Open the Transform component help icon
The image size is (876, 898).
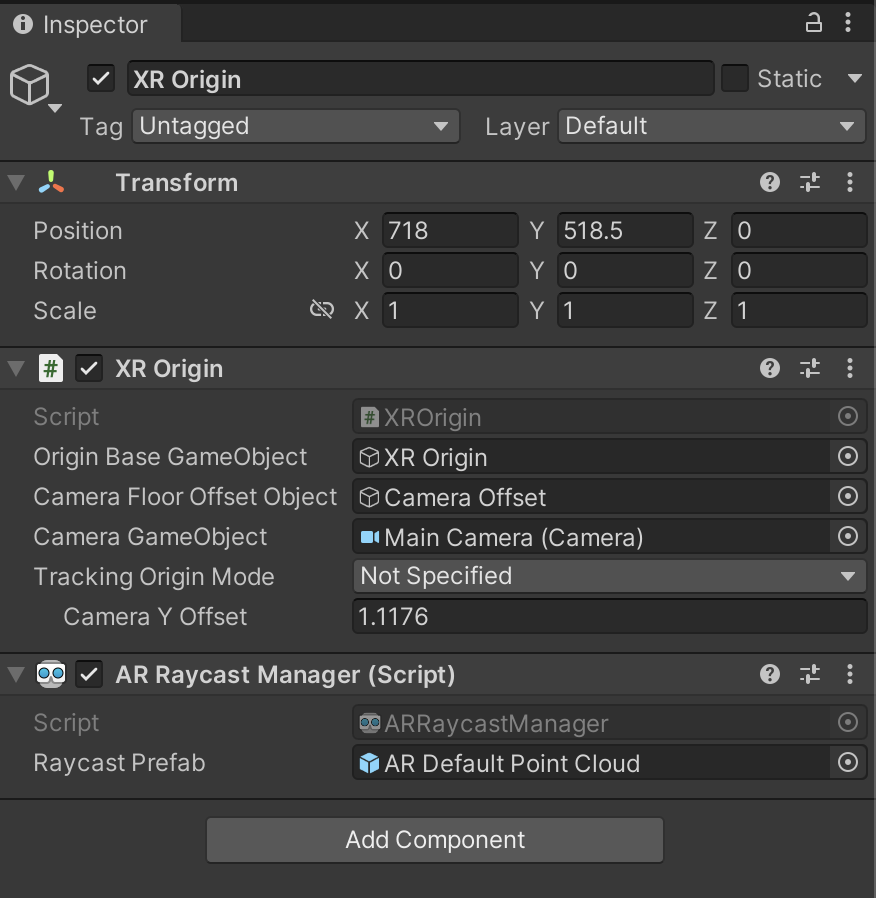[769, 182]
